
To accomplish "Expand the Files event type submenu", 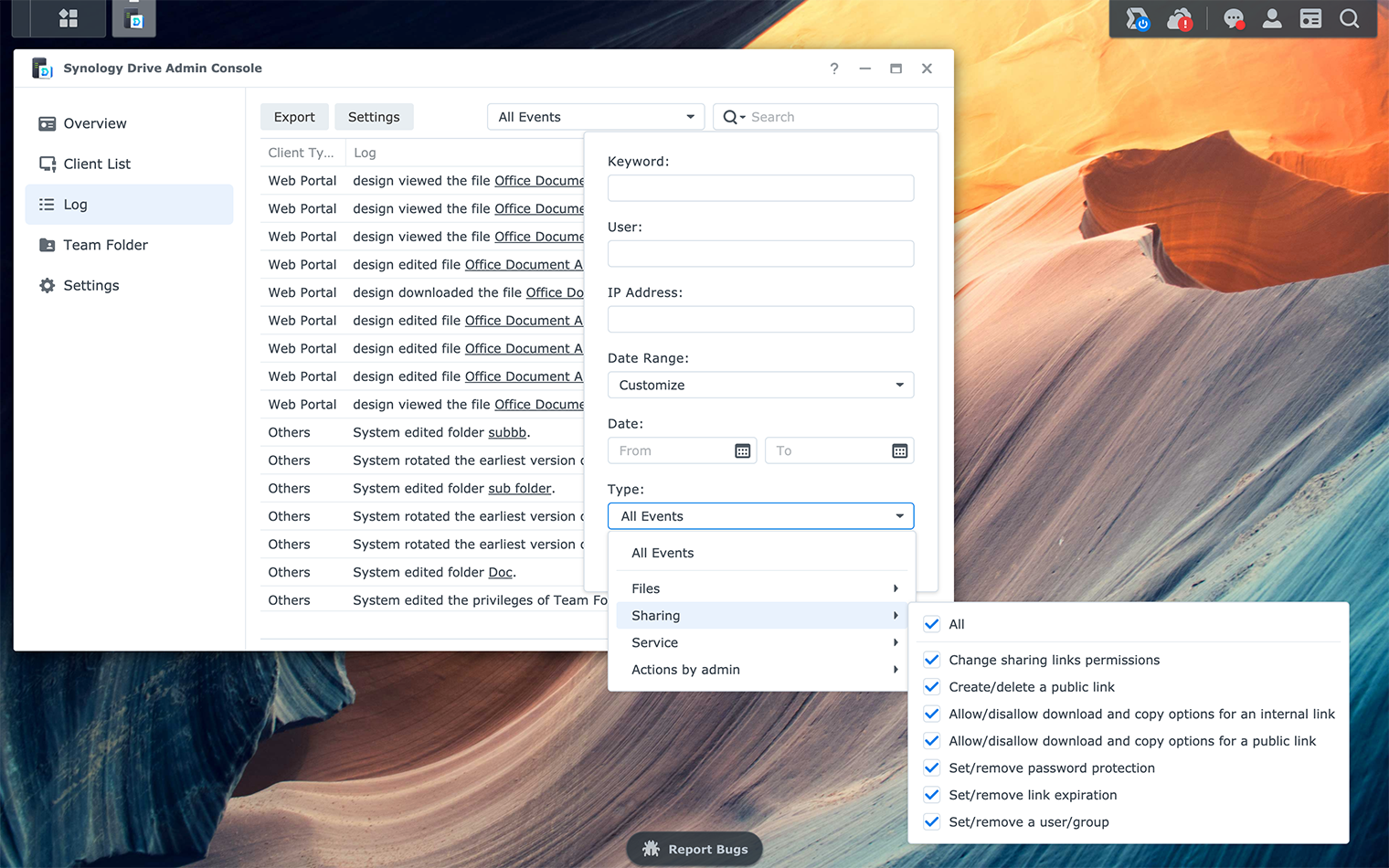I will 761,587.
